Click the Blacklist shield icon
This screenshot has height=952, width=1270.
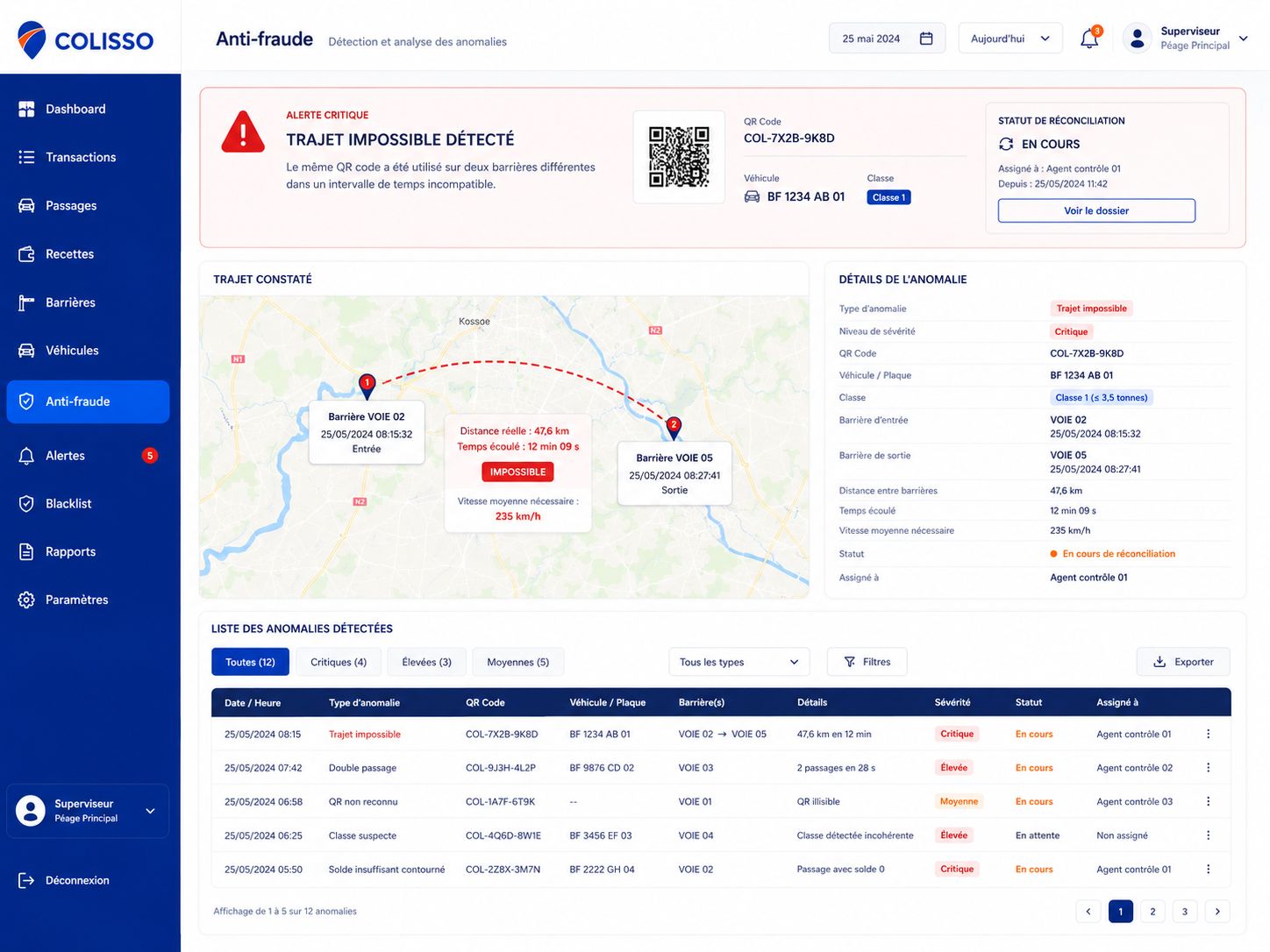26,503
